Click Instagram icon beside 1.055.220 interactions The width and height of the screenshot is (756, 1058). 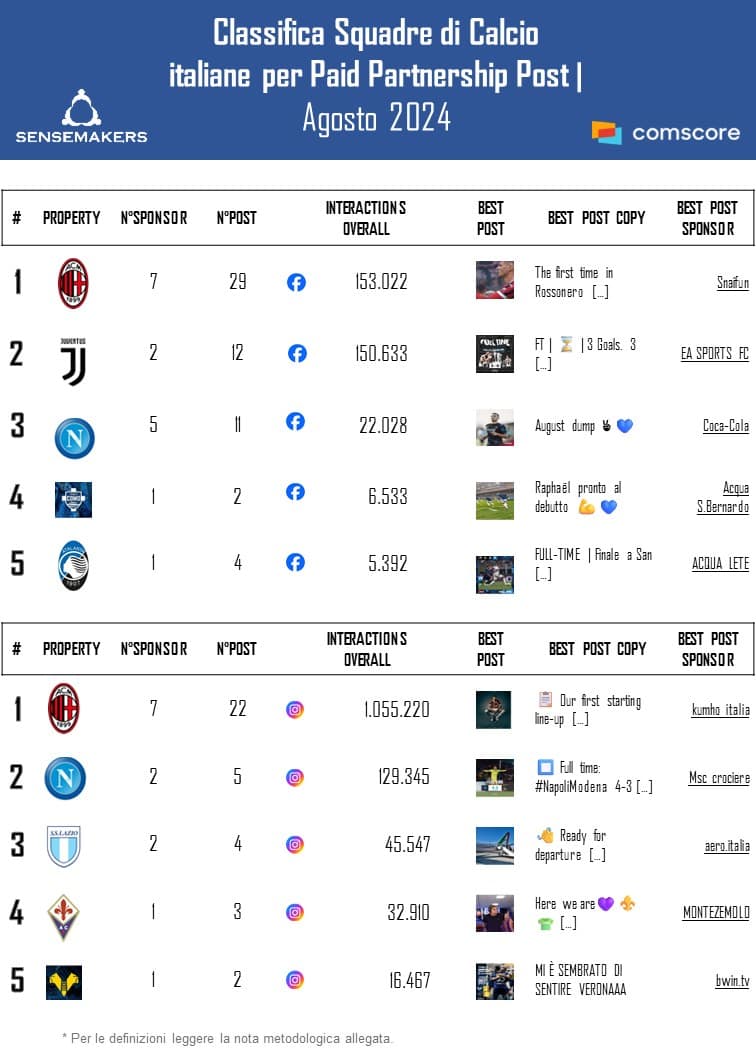(x=295, y=710)
